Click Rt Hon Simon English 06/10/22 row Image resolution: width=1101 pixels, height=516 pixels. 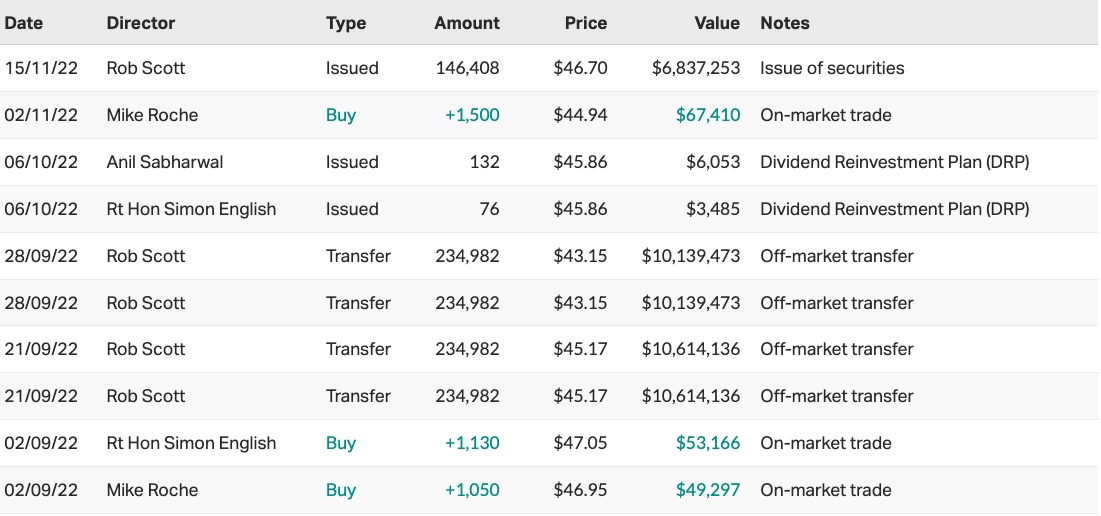[x=191, y=209]
